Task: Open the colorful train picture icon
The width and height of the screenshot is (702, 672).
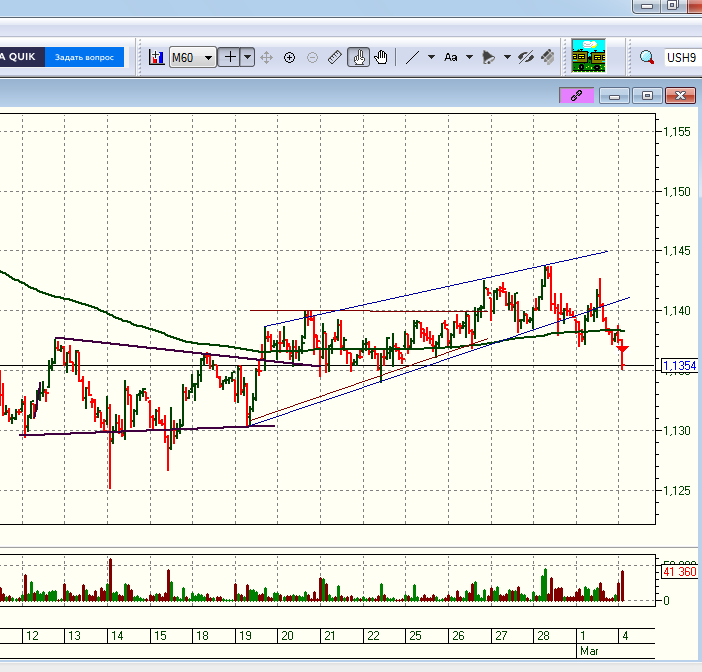Action: click(588, 56)
